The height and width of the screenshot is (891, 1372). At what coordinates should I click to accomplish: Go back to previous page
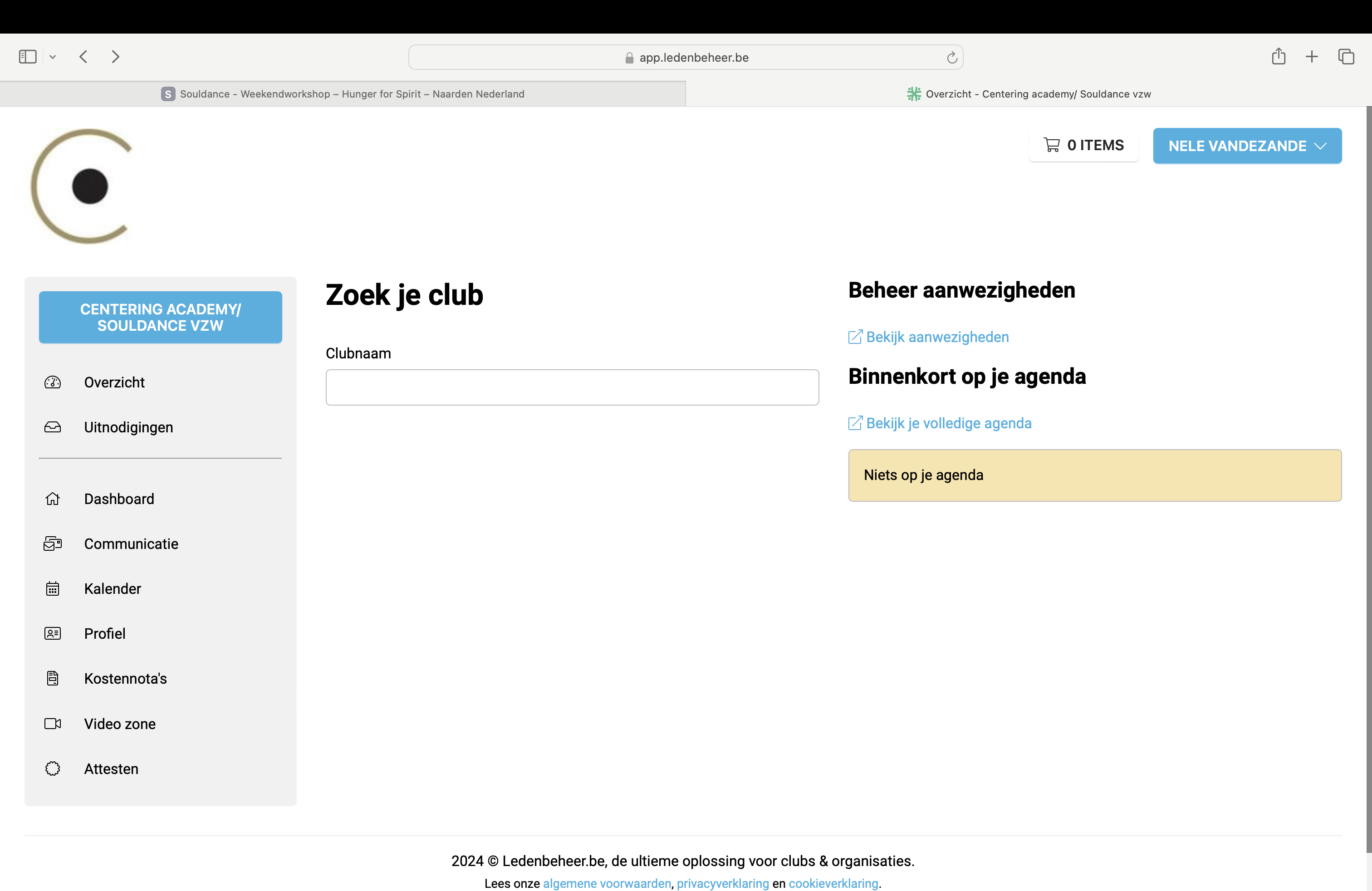click(83, 56)
